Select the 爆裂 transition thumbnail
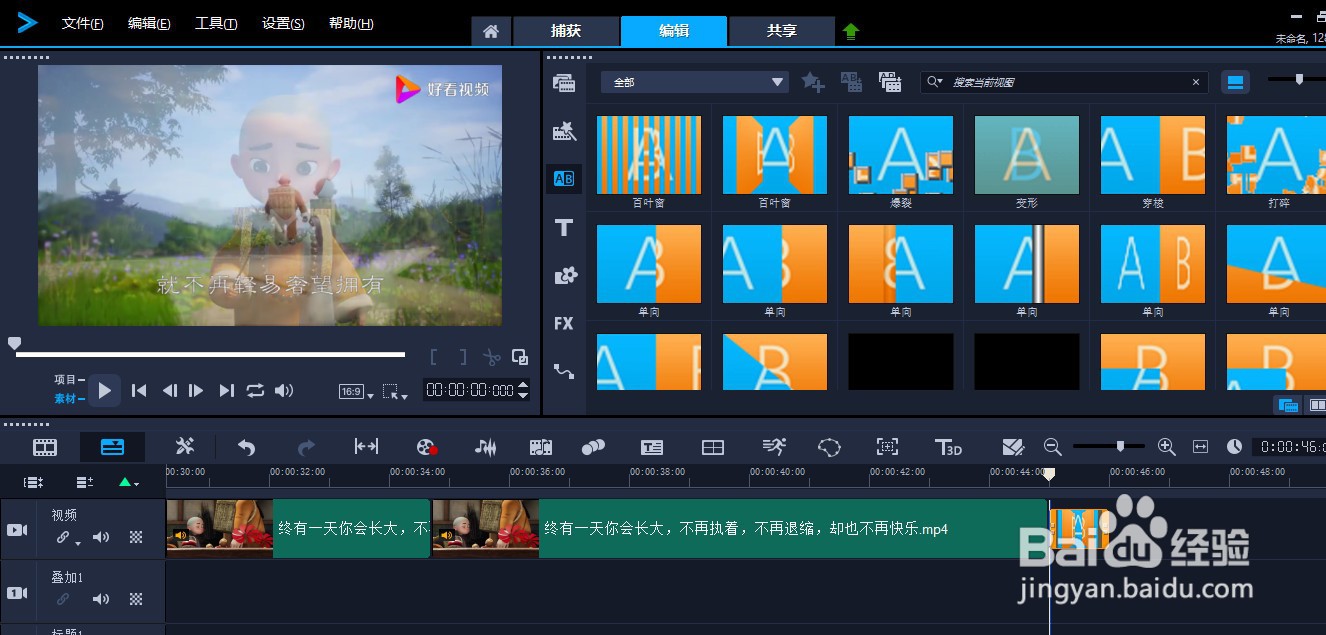Screen dimensions: 1326x635 900,155
